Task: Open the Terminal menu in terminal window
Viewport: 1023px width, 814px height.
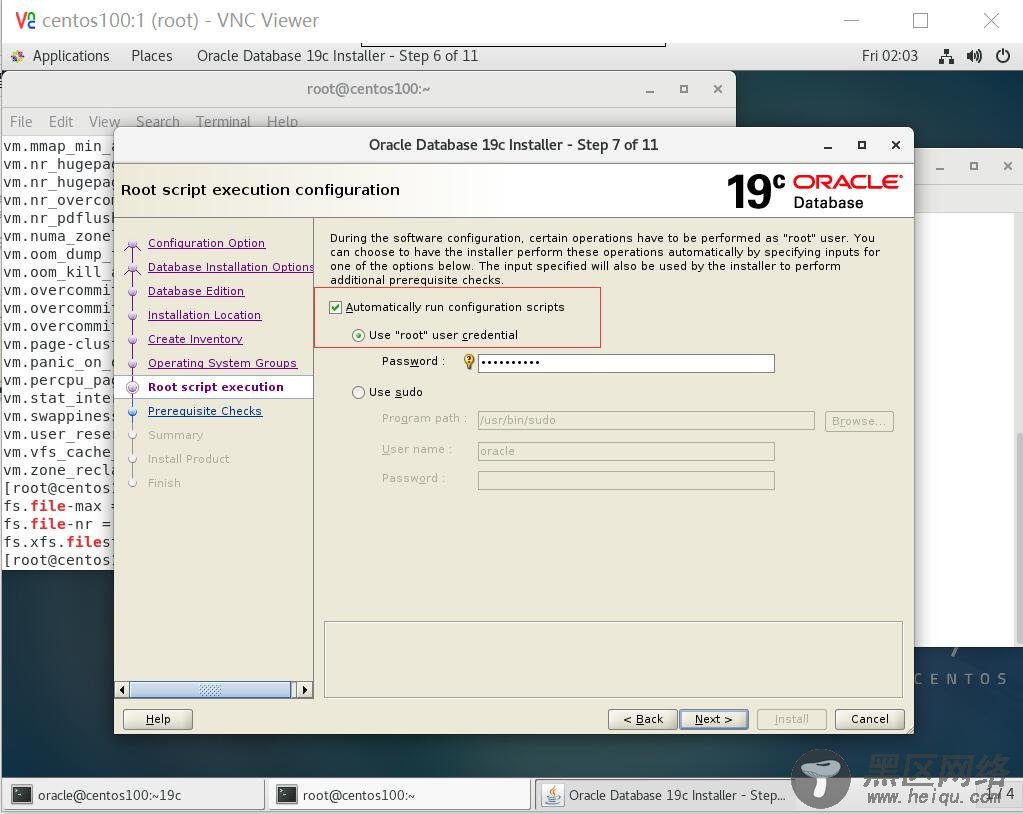Action: pos(223,122)
